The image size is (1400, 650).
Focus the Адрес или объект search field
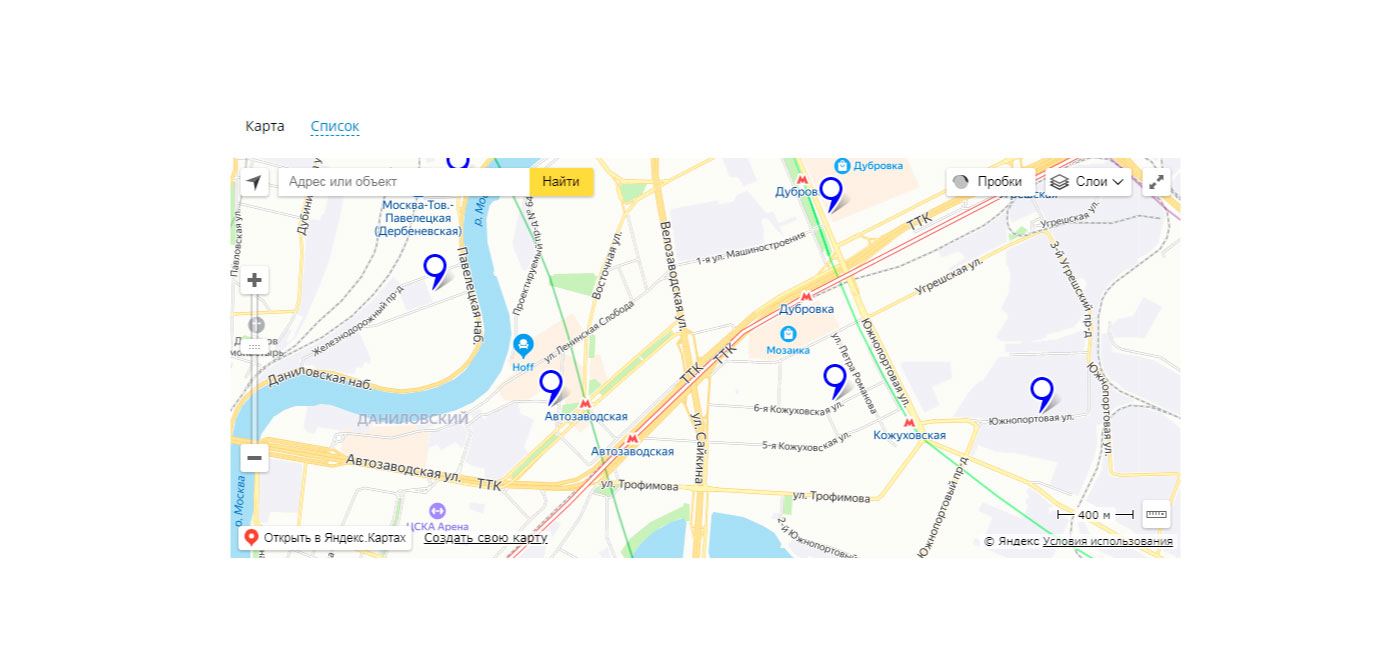pyautogui.click(x=404, y=182)
